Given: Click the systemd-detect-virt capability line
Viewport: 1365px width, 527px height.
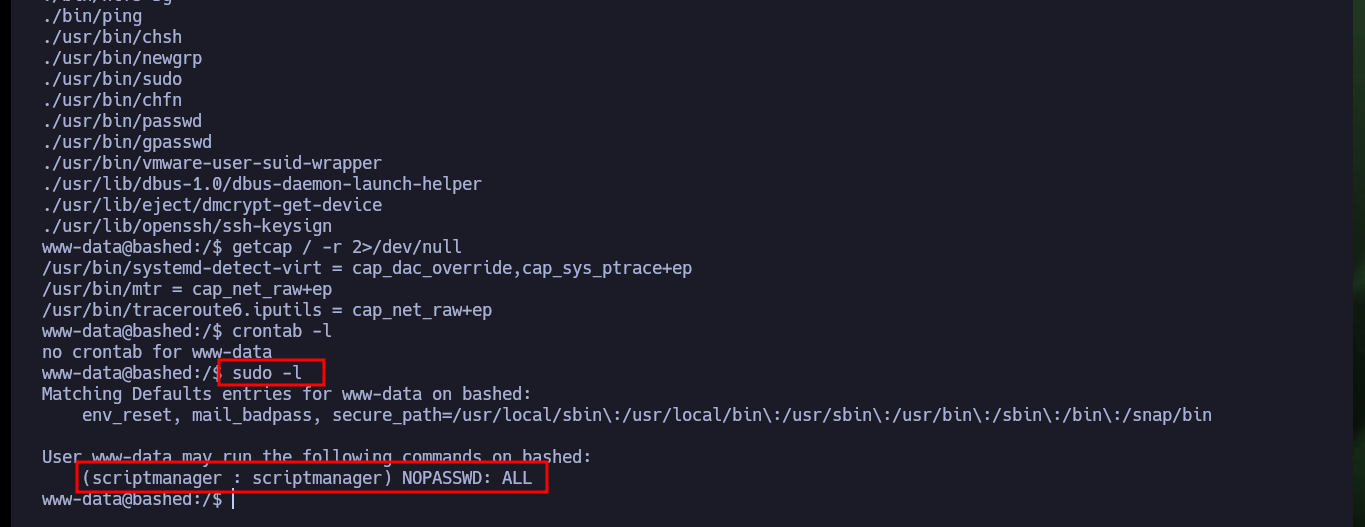Looking at the screenshot, I should pyautogui.click(x=367, y=268).
